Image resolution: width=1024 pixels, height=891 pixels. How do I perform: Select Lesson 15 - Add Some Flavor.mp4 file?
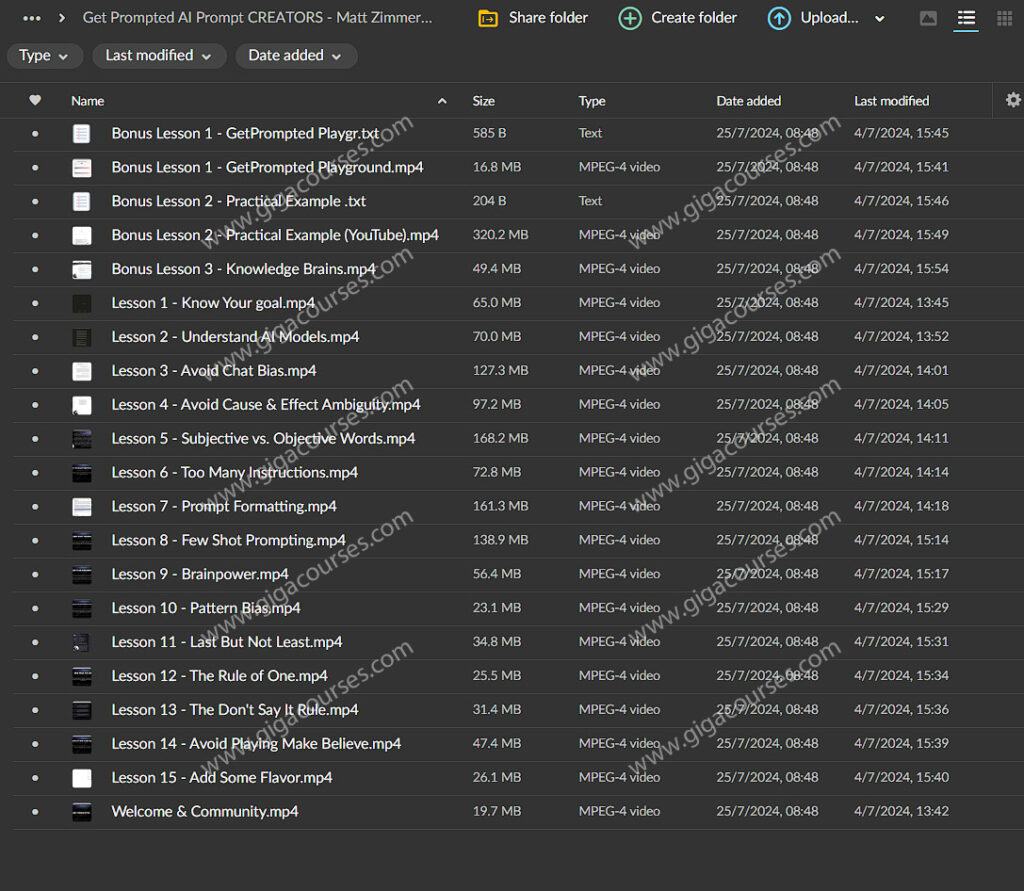pyautogui.click(x=221, y=778)
